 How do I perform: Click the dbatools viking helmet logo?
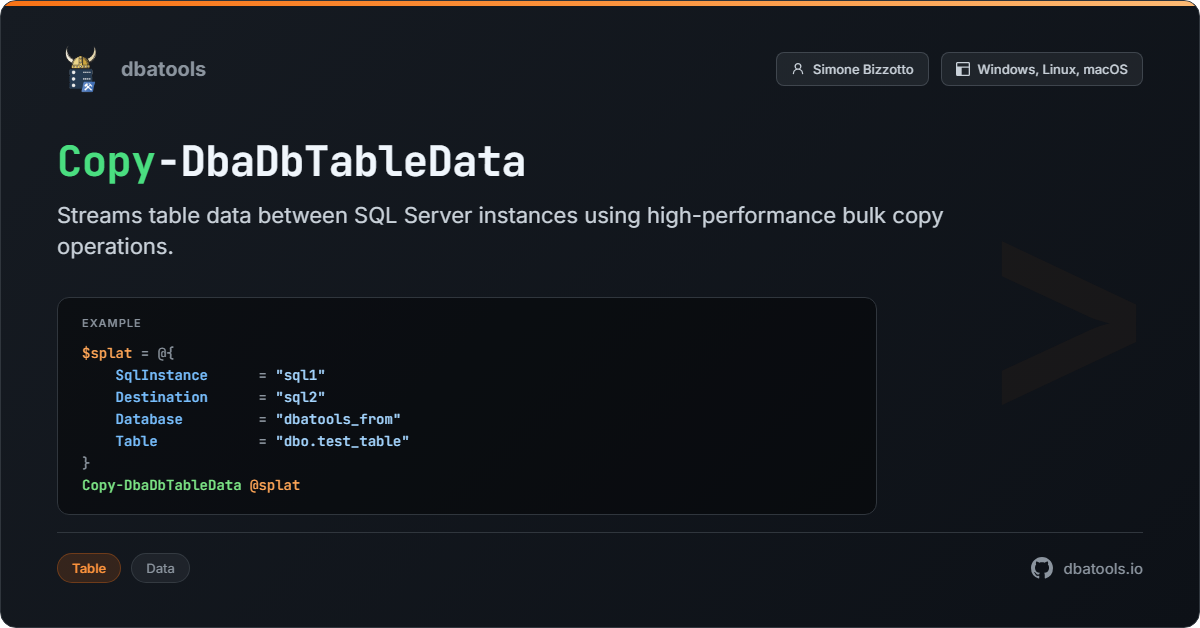(x=80, y=69)
